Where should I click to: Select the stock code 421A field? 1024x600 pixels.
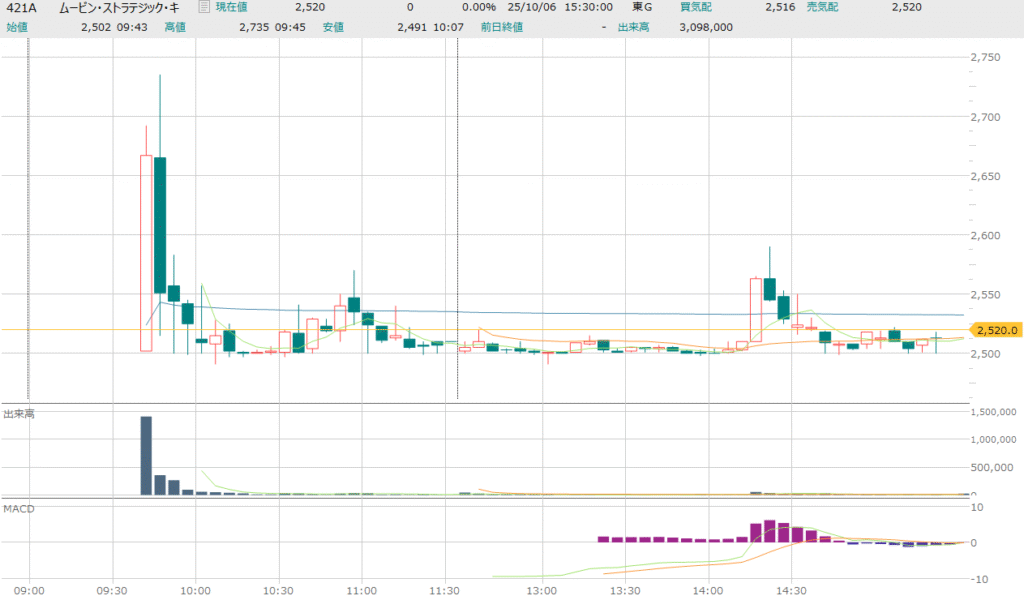click(20, 8)
